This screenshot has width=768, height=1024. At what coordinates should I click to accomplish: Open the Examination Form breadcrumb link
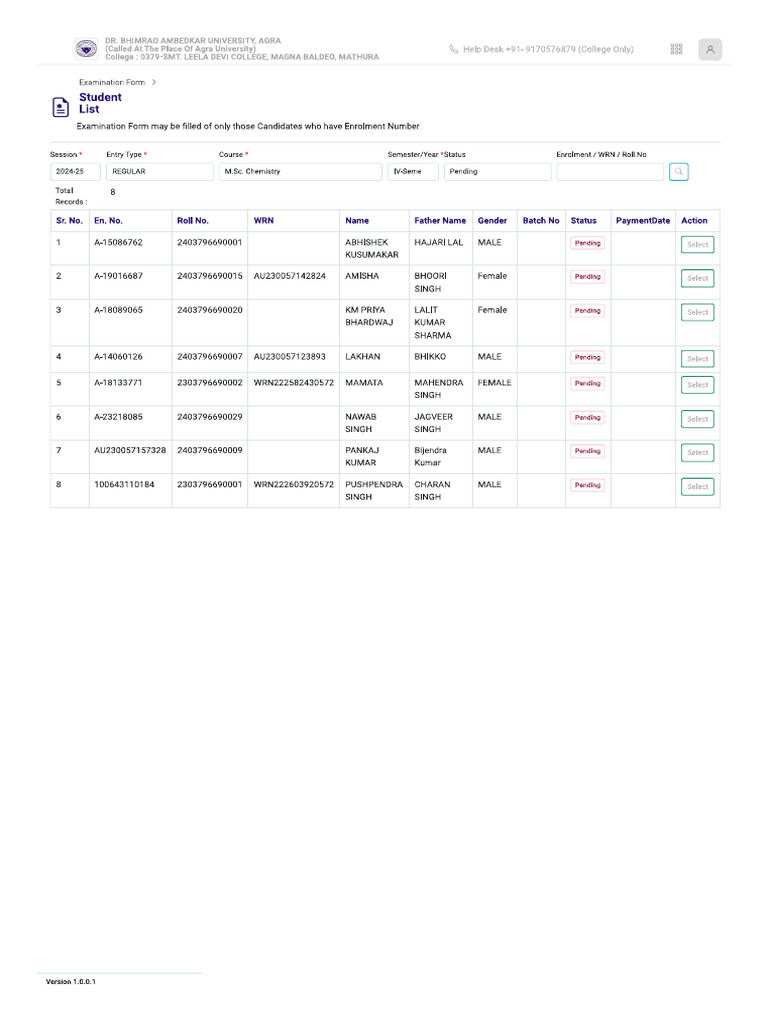(112, 82)
